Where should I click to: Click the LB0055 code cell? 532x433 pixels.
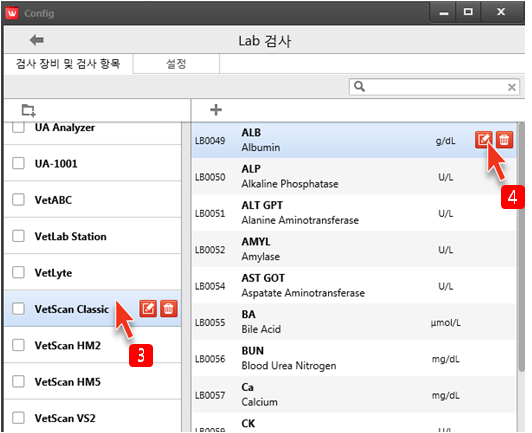pyautogui.click(x=210, y=322)
